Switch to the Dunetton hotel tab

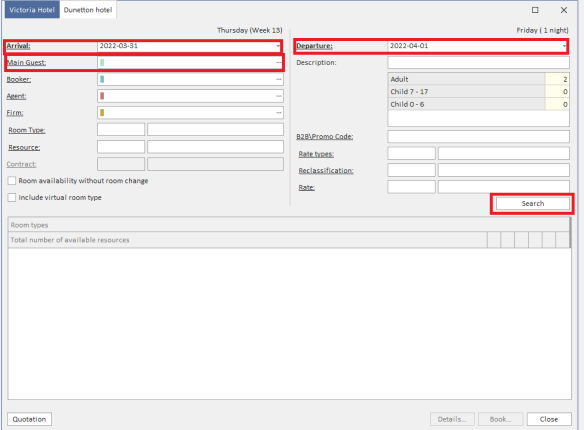pyautogui.click(x=88, y=10)
